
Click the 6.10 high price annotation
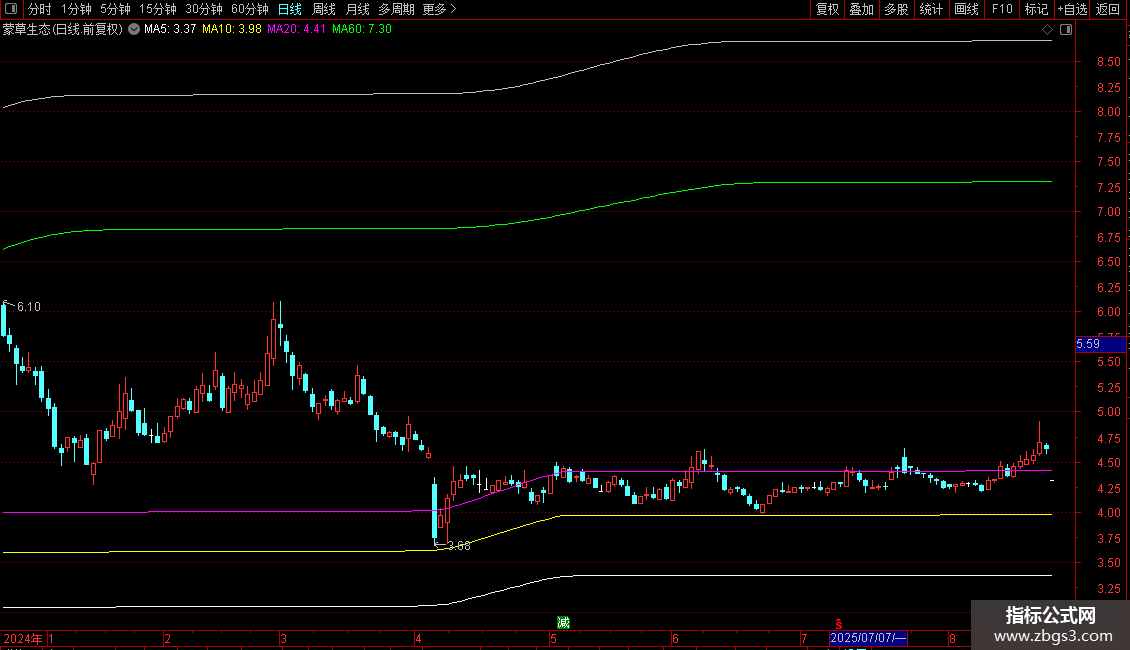[x=29, y=307]
